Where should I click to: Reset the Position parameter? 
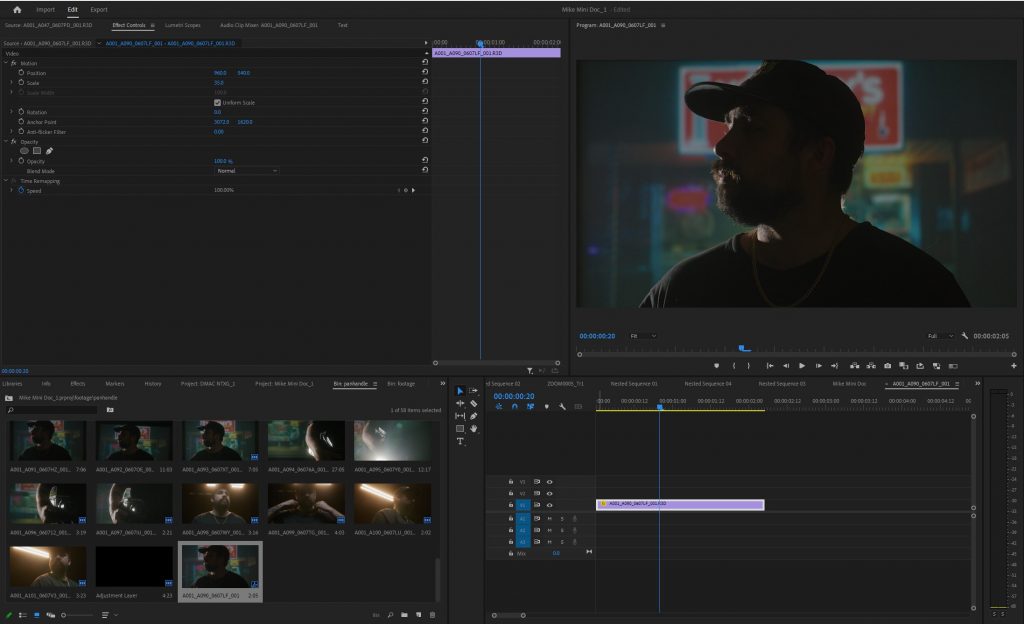(425, 72)
